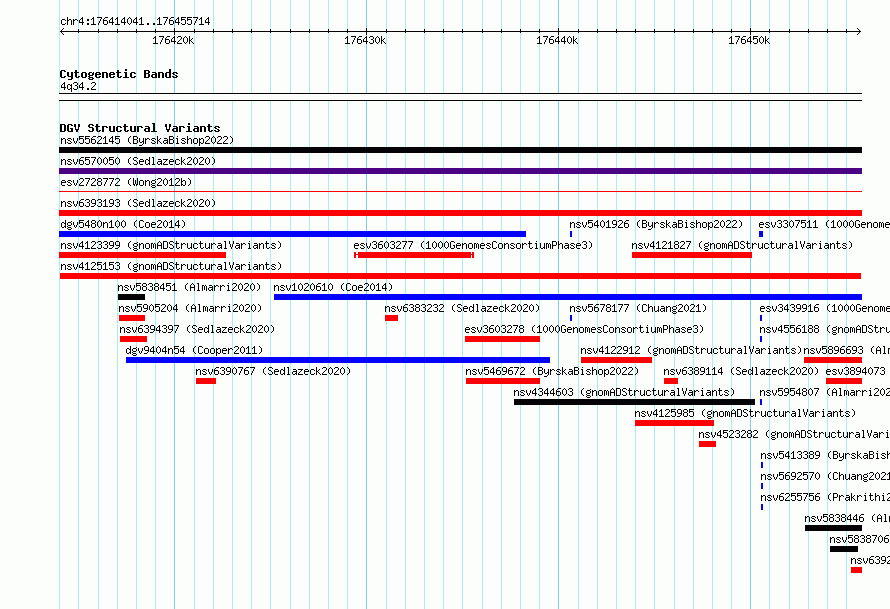The height and width of the screenshot is (609, 890).
Task: Click the nsv5413389 variant label
Action: tap(825, 455)
